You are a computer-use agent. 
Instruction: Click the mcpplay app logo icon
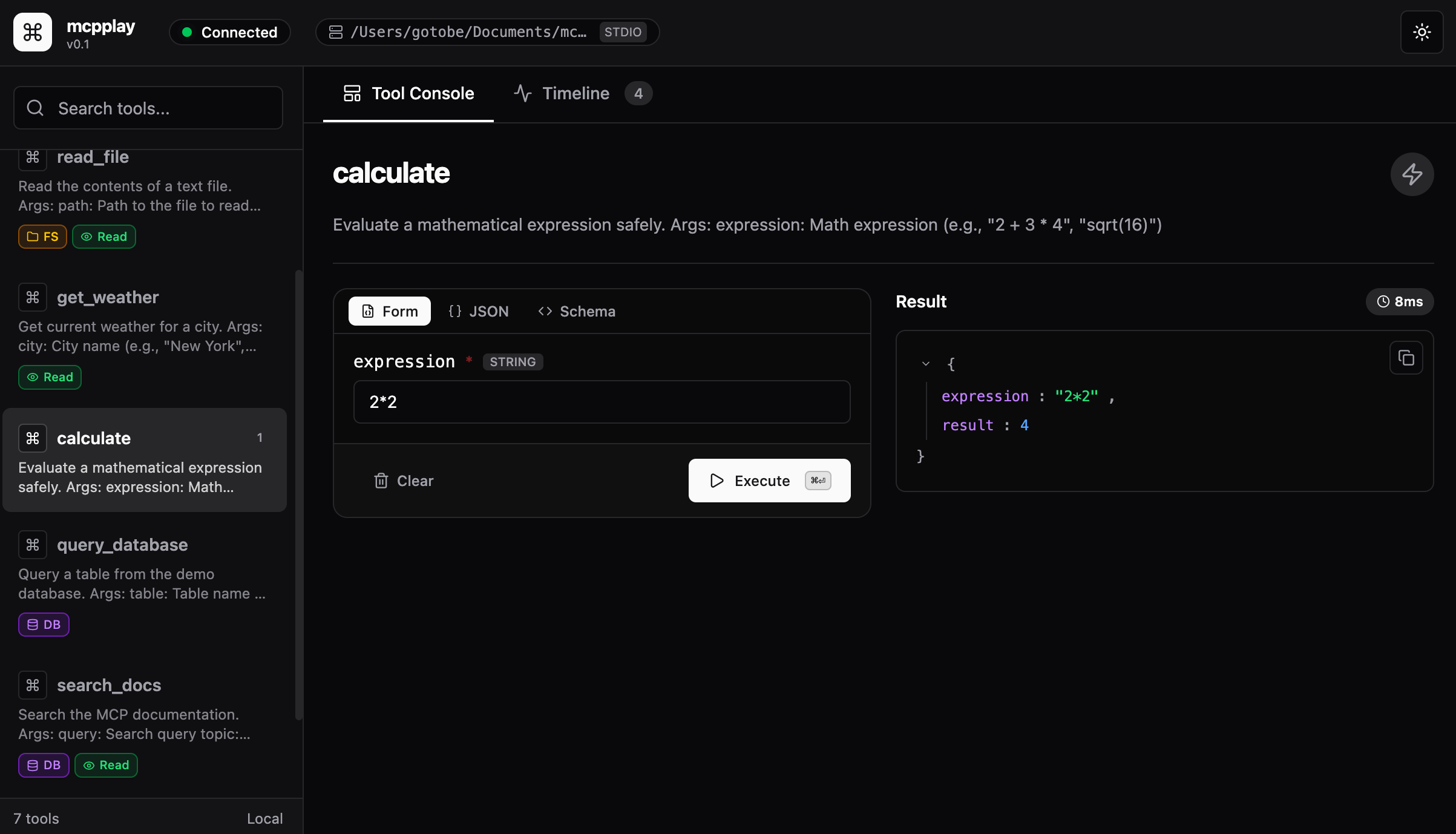pos(32,32)
